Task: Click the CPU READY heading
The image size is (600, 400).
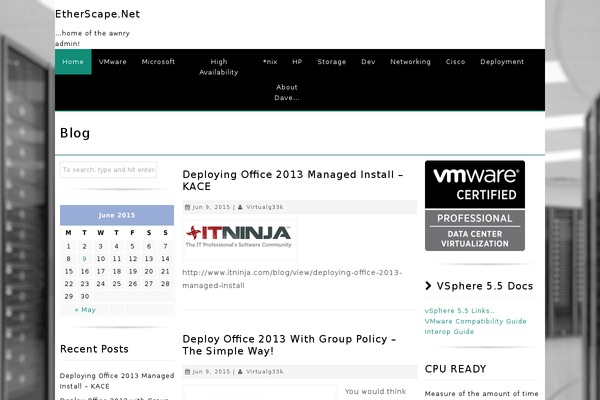Action: coord(455,369)
